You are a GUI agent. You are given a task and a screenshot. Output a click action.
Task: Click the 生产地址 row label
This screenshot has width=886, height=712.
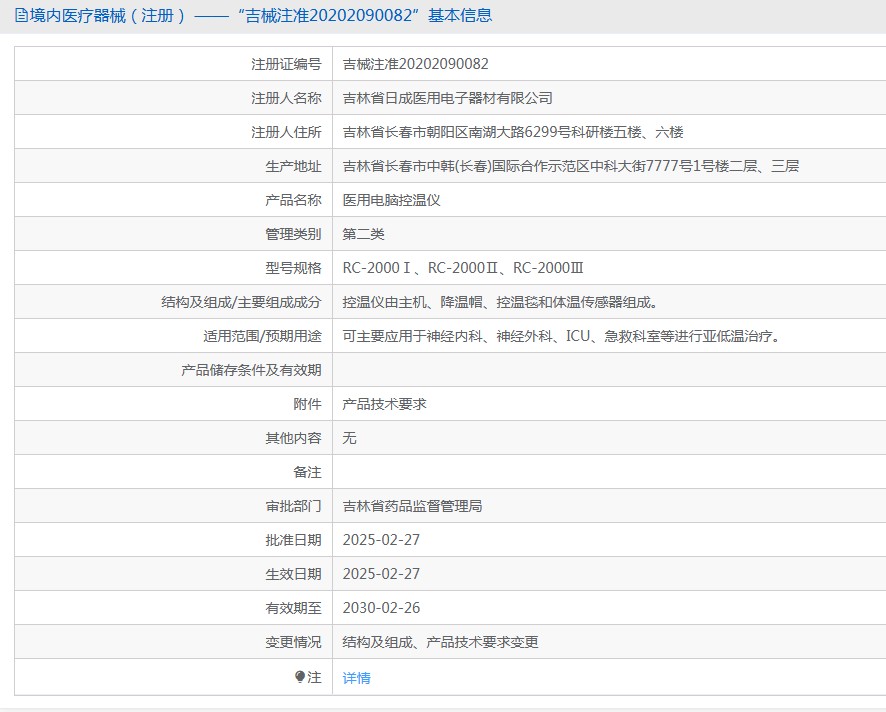293,166
